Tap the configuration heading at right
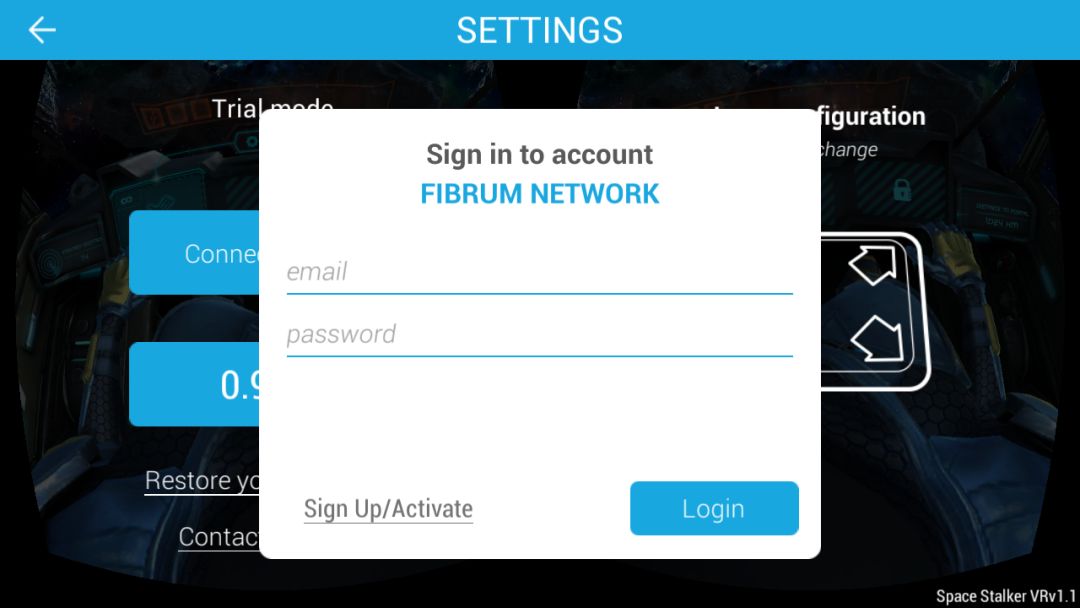Screen dimensions: 1080x608 tap(873, 116)
